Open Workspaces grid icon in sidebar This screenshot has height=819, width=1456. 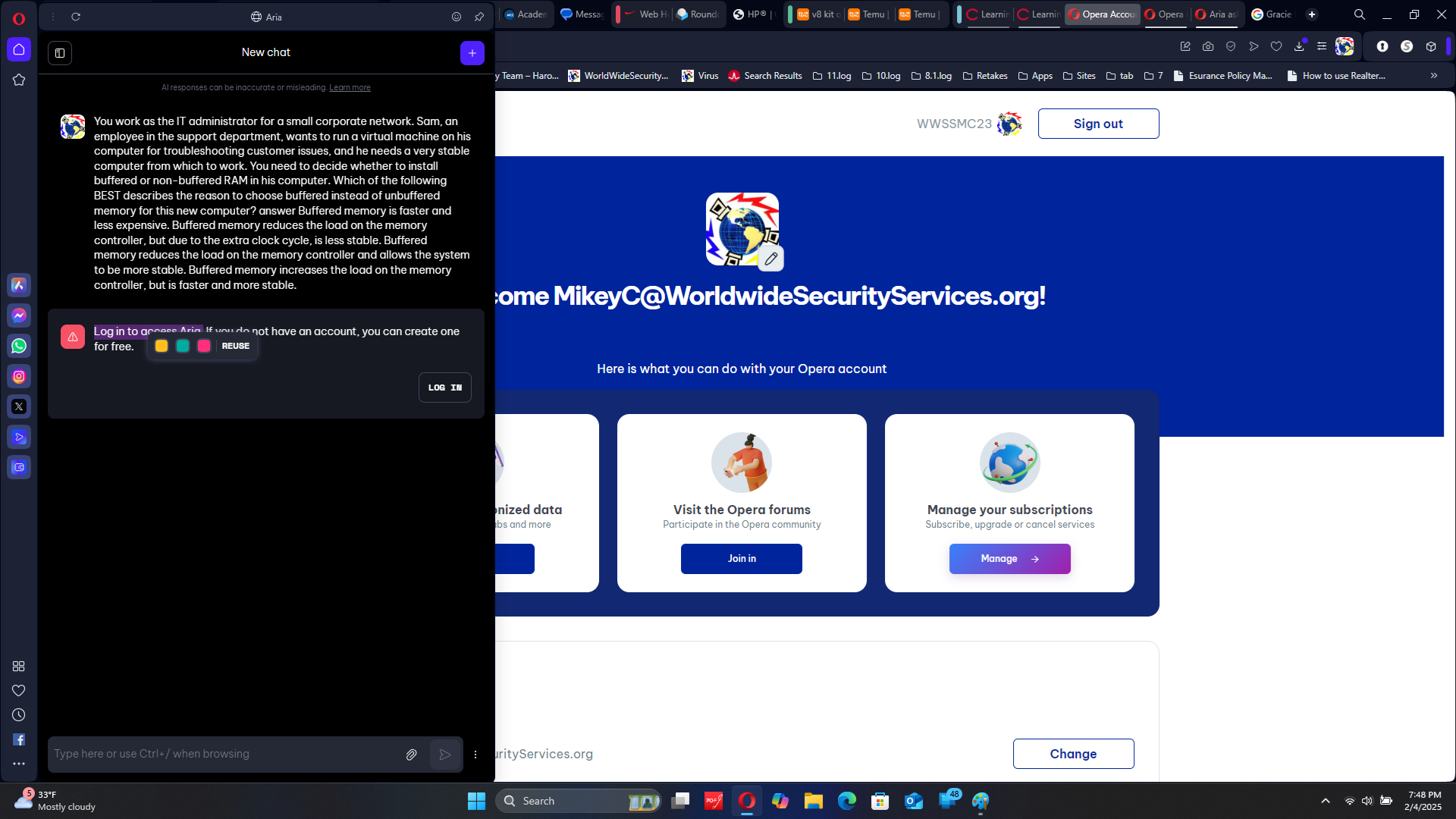[19, 666]
